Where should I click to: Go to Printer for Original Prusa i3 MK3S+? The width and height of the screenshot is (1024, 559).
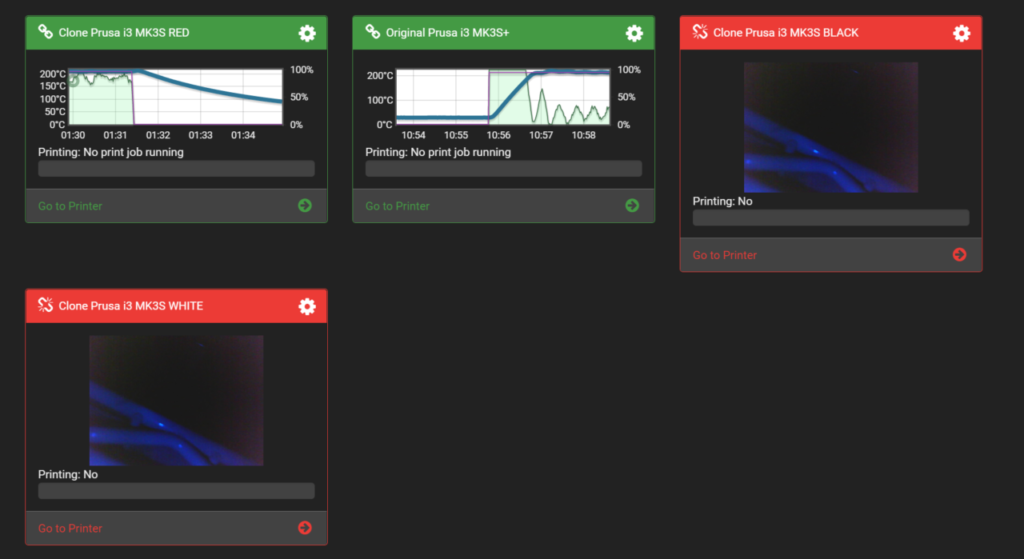(397, 206)
